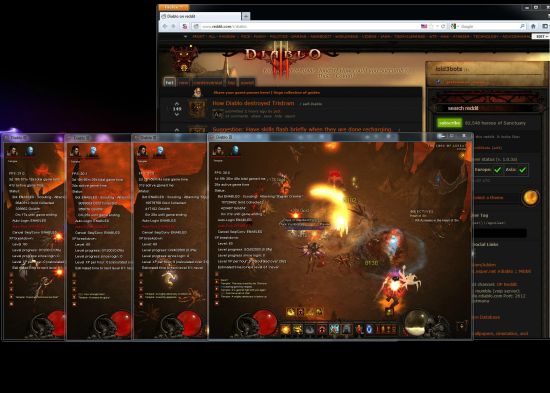Viewport: 550px width, 393px height.
Task: Click the Europe server status checkmark
Action: [x=497, y=170]
